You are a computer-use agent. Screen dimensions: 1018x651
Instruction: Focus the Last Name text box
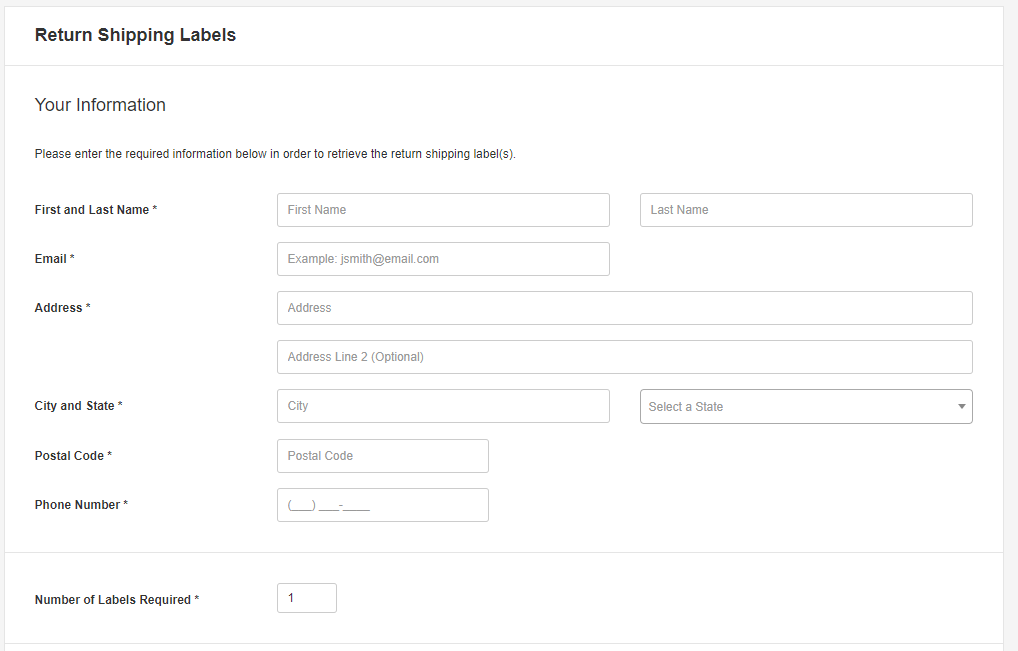806,210
